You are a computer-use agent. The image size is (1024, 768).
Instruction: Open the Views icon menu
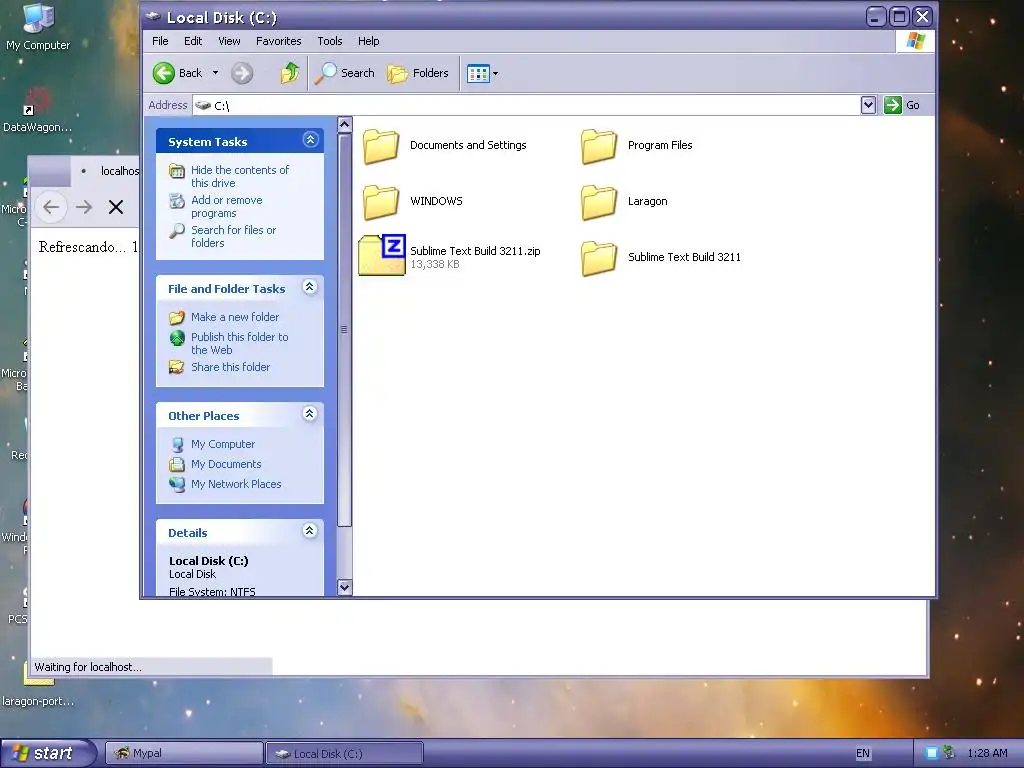tap(482, 74)
